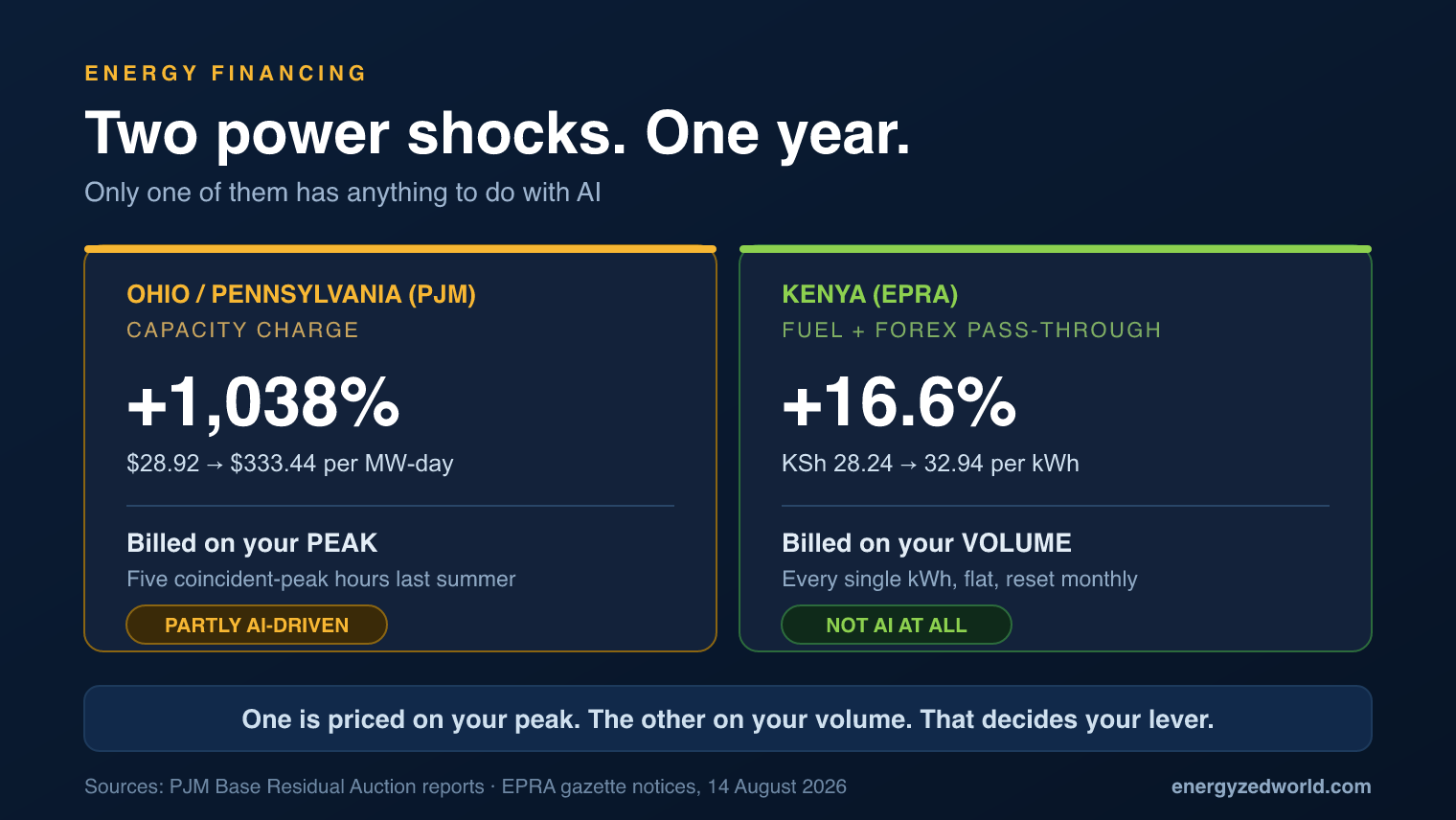Click Billed on your VOLUME heading

926,543
